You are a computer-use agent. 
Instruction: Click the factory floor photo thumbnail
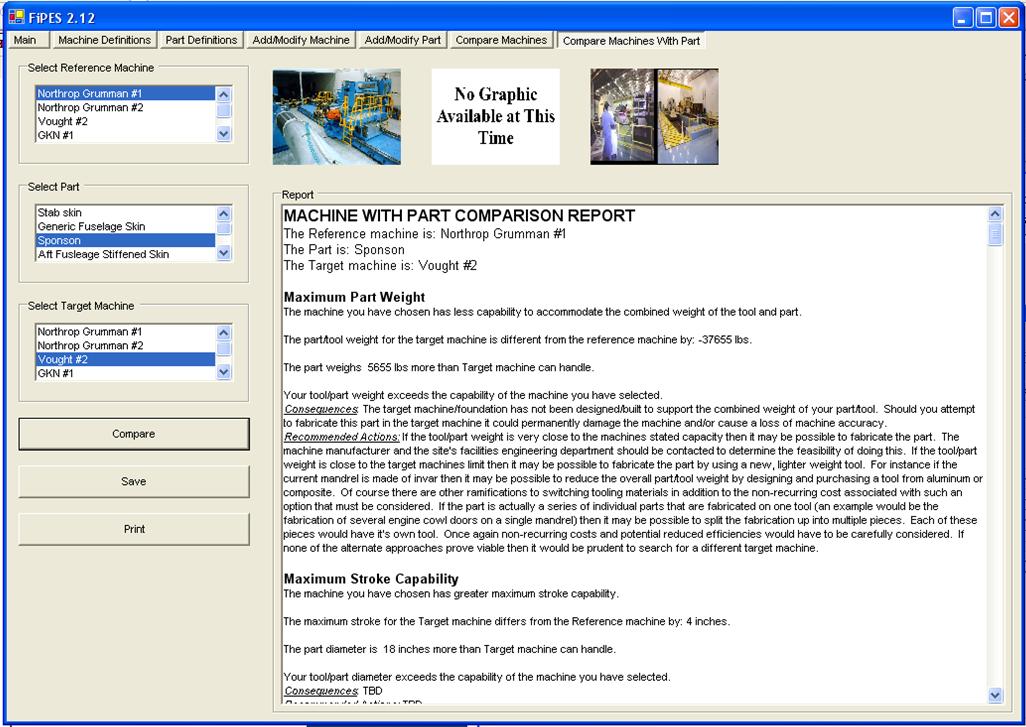(x=654, y=116)
